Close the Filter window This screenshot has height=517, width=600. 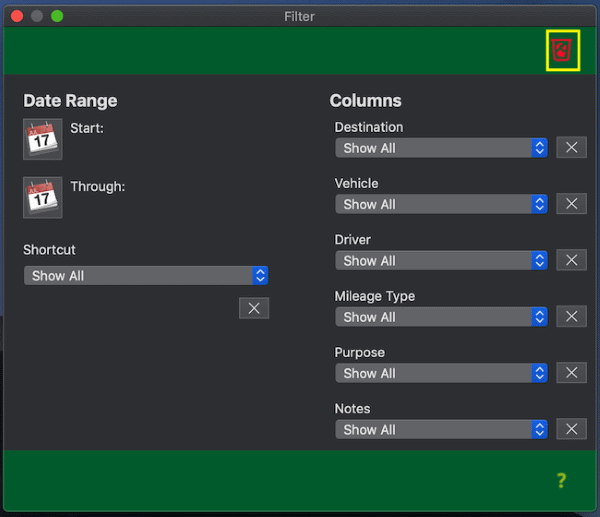pos(16,16)
